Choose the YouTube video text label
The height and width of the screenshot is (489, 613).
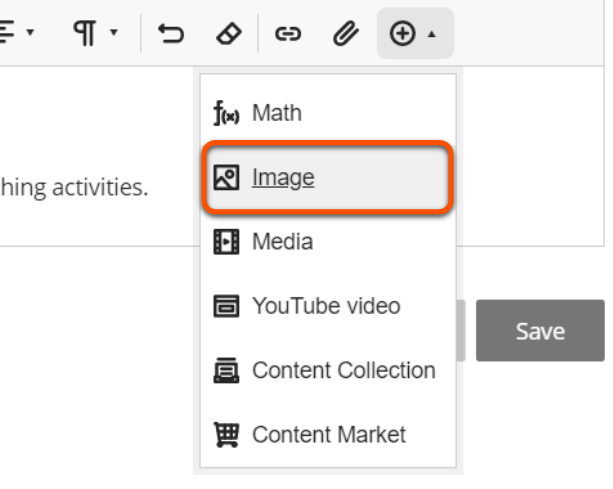[x=325, y=306]
